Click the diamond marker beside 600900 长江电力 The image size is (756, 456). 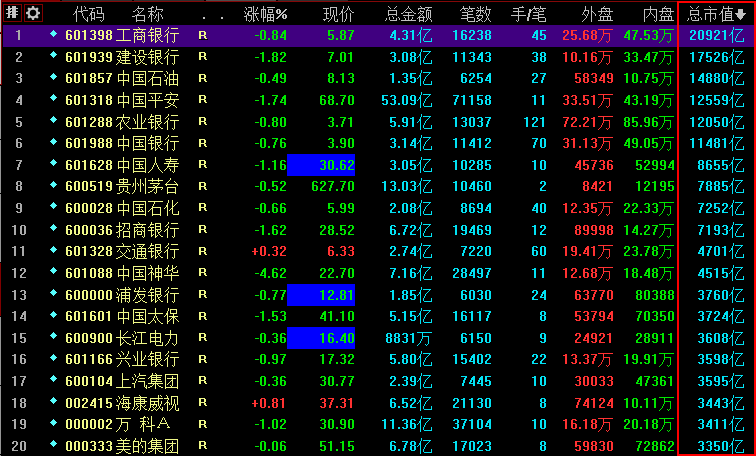(x=54, y=336)
